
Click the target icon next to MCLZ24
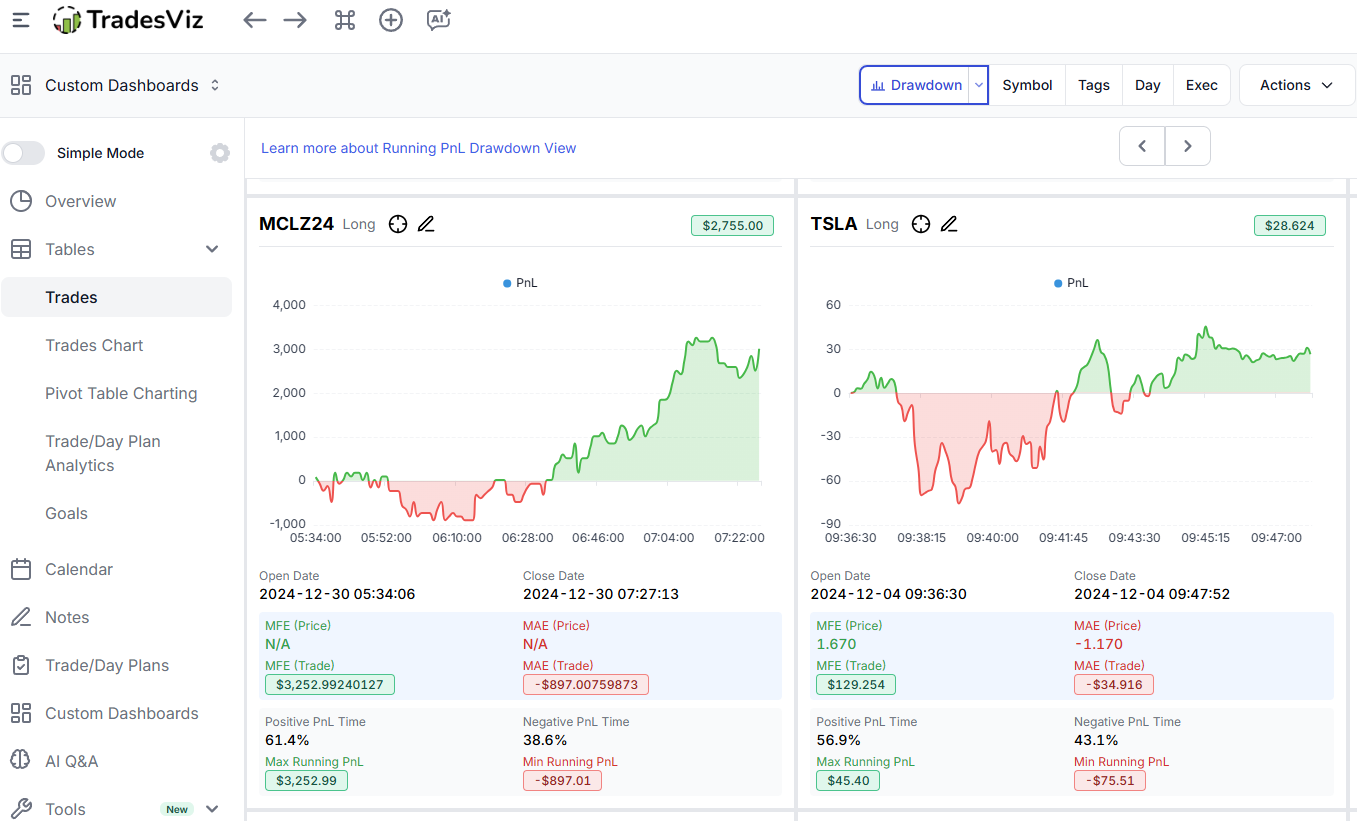click(398, 224)
